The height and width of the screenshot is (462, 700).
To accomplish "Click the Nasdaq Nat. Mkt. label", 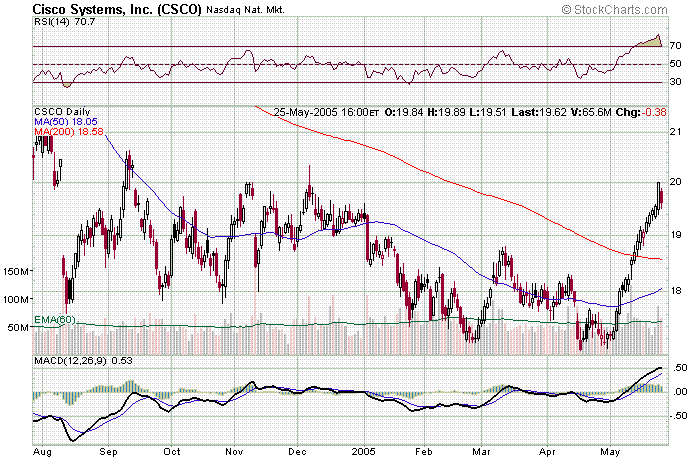I will [245, 10].
